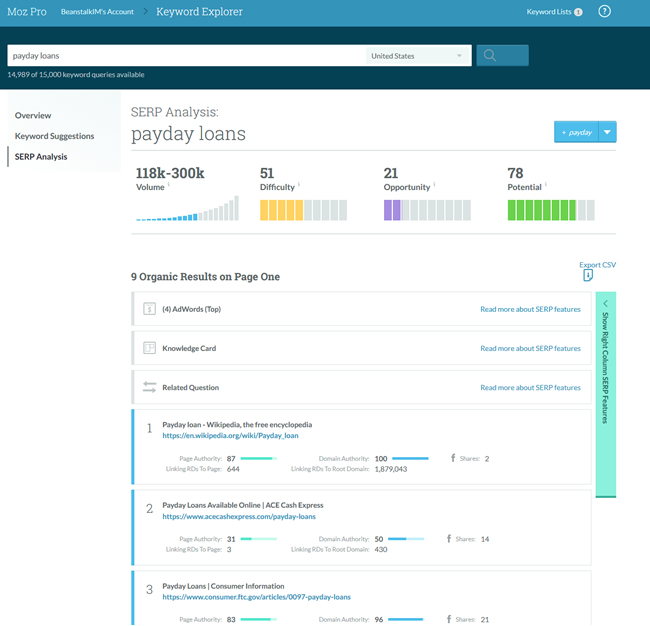Click the green Potential score bar

[551, 210]
